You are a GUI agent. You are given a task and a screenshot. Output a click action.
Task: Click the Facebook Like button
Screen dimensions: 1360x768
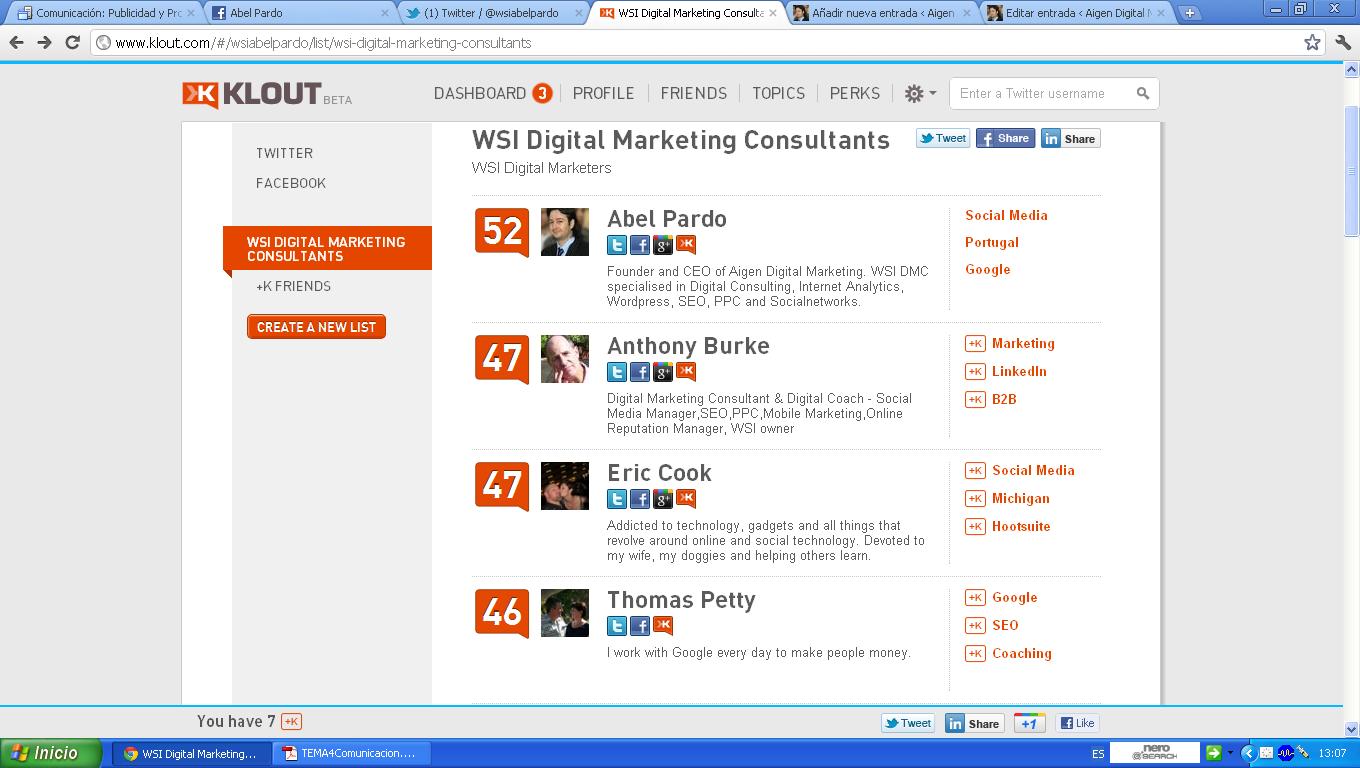pos(1077,723)
